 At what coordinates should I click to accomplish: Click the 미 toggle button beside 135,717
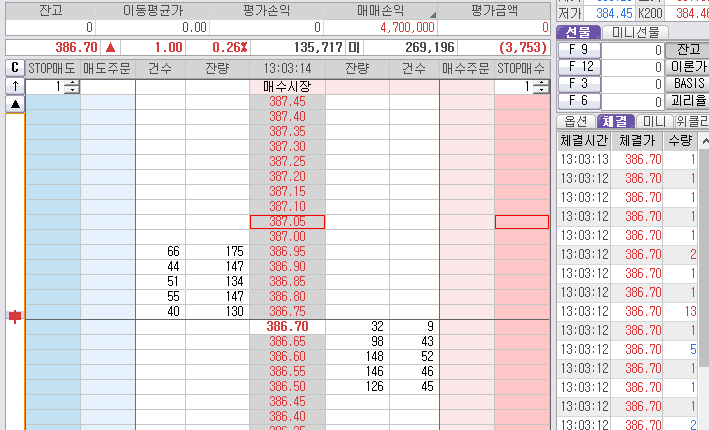pos(354,47)
